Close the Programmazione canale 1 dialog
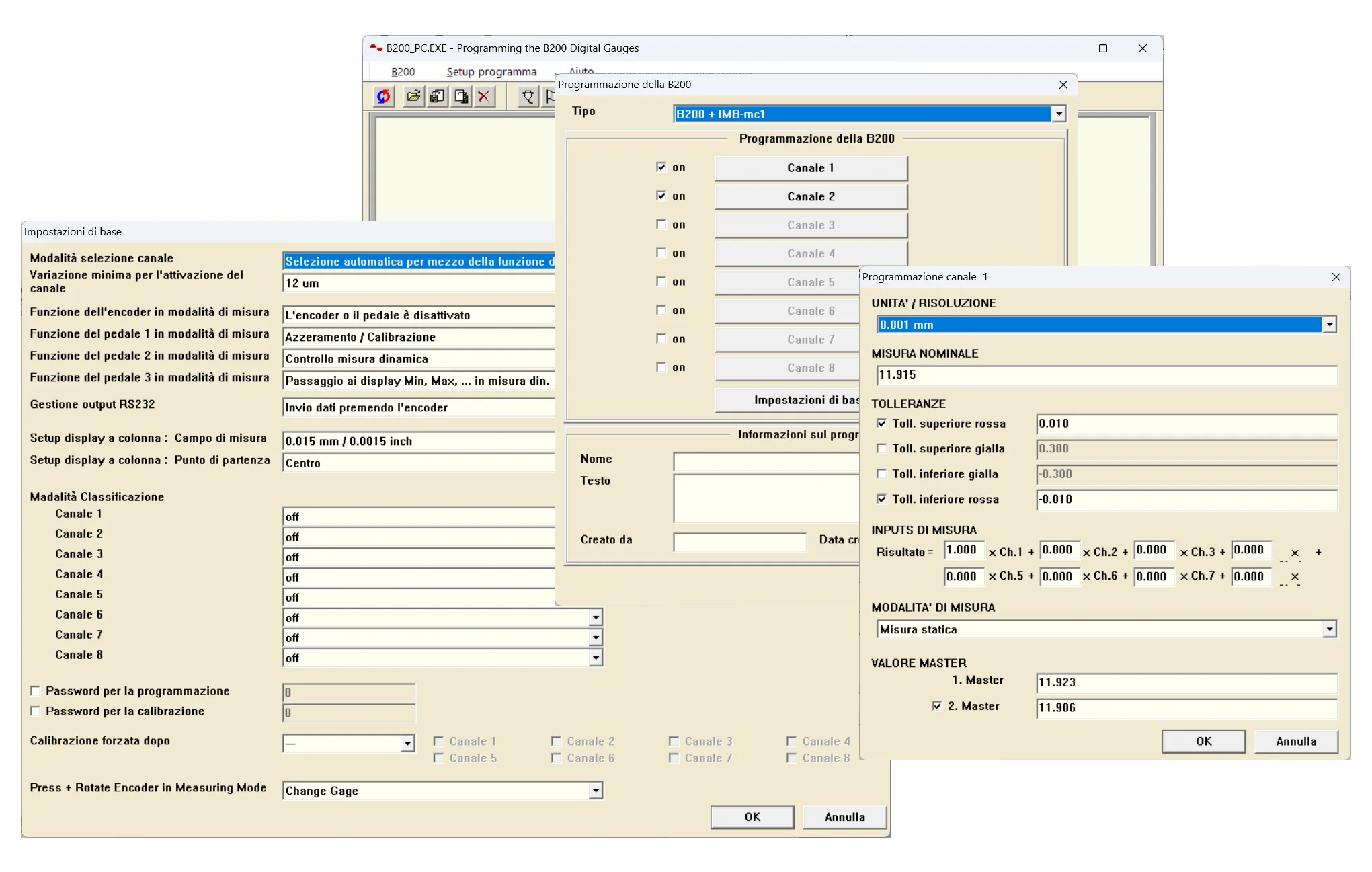 [1336, 277]
